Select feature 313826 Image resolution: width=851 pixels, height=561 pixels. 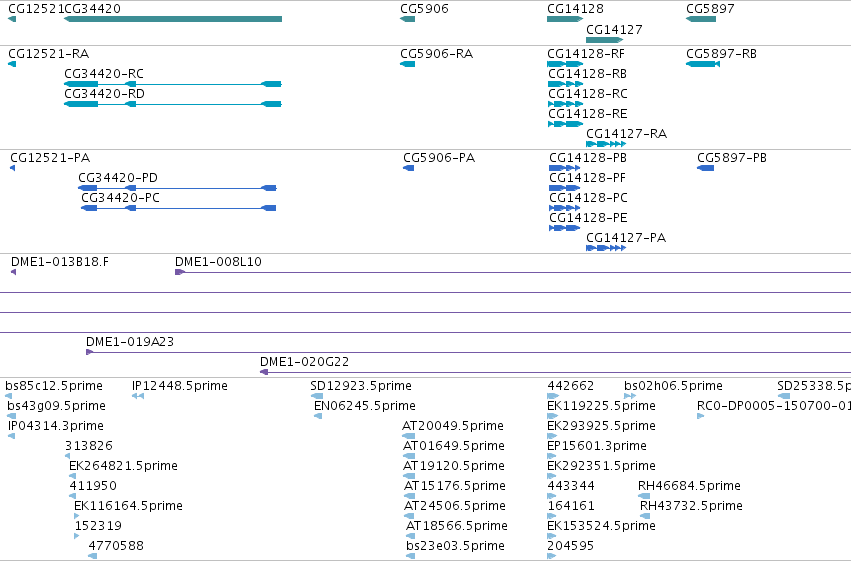[x=67, y=456]
